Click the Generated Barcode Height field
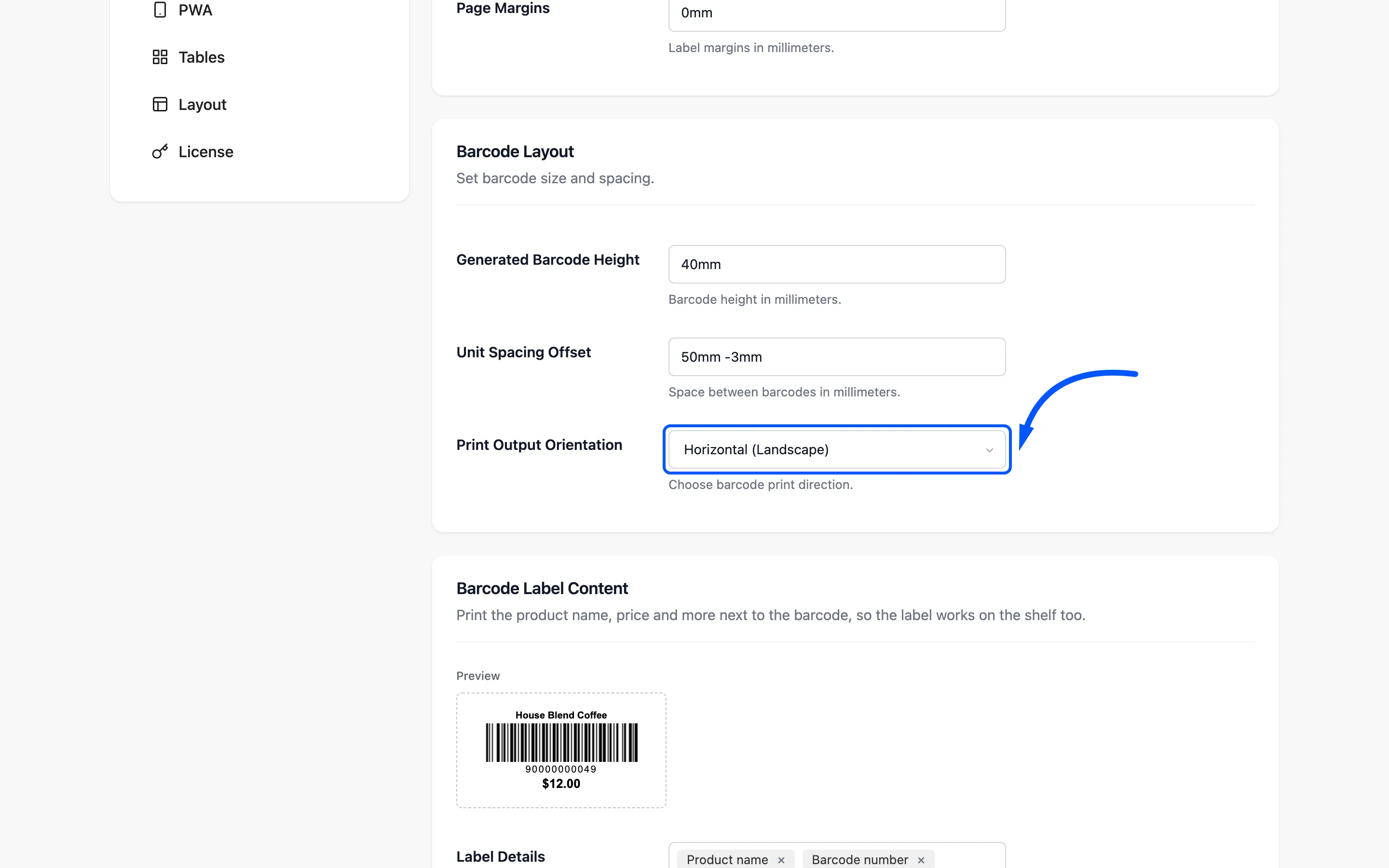 click(836, 264)
